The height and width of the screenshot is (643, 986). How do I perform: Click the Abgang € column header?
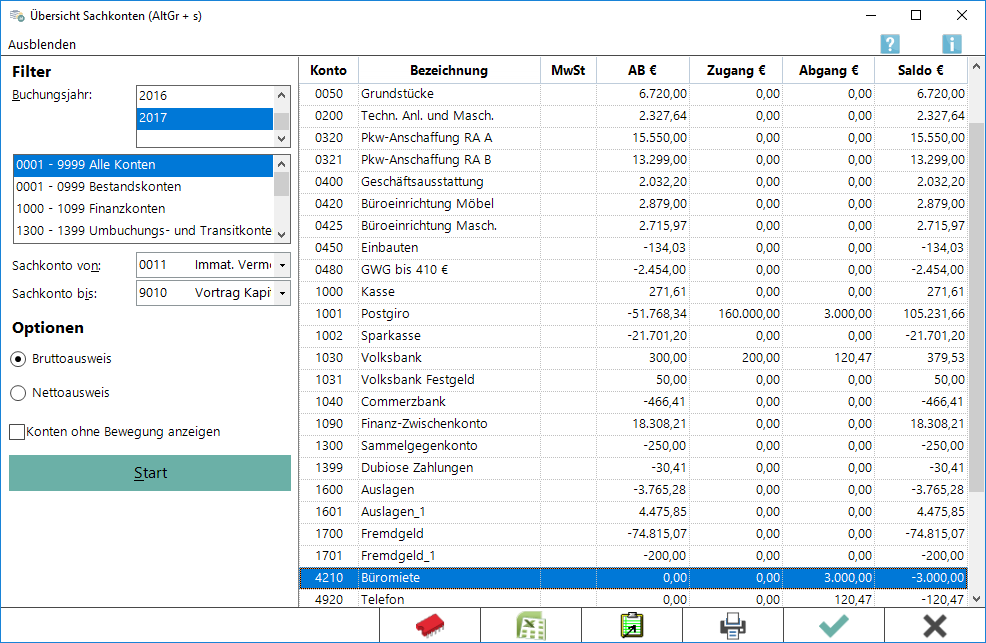coord(828,70)
